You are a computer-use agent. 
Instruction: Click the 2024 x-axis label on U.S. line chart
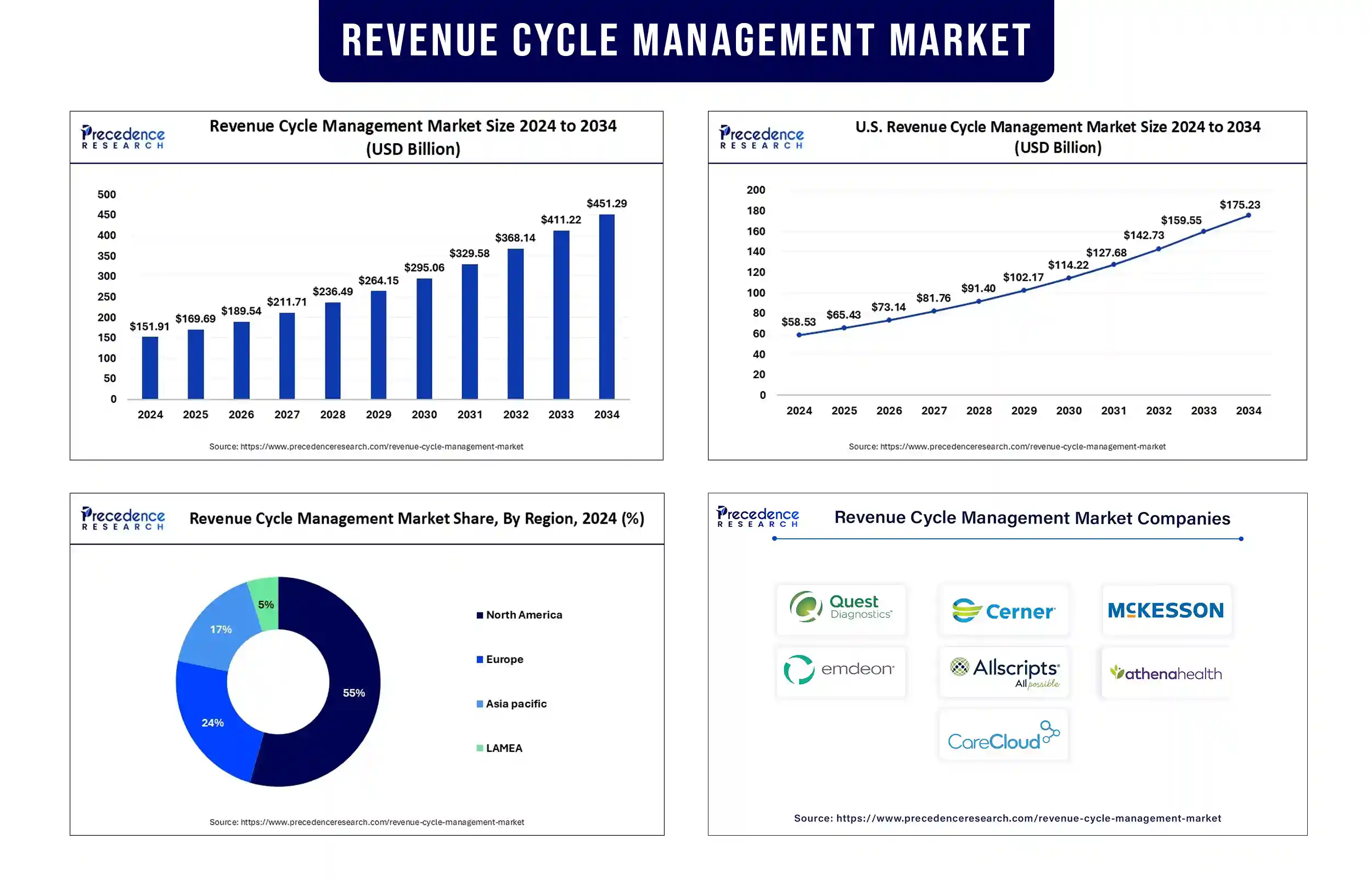tap(799, 410)
